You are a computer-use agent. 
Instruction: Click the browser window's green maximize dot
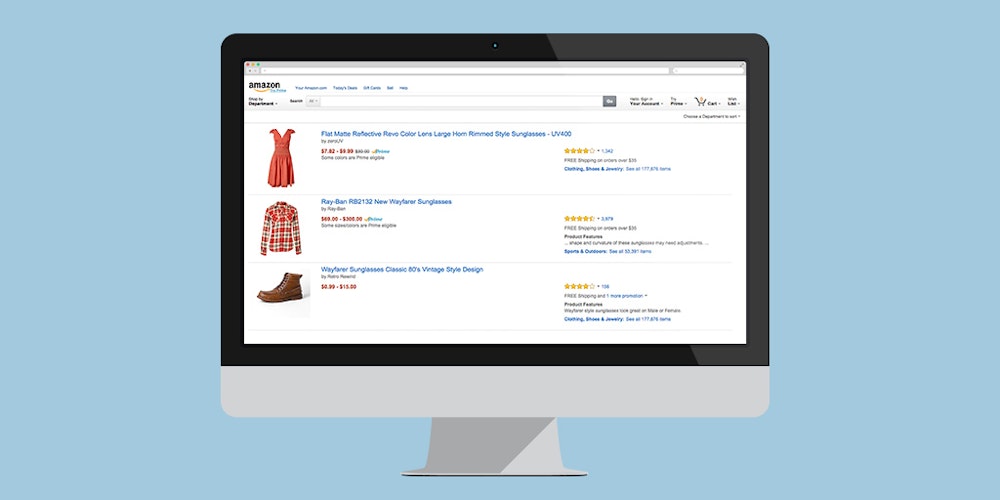click(258, 64)
